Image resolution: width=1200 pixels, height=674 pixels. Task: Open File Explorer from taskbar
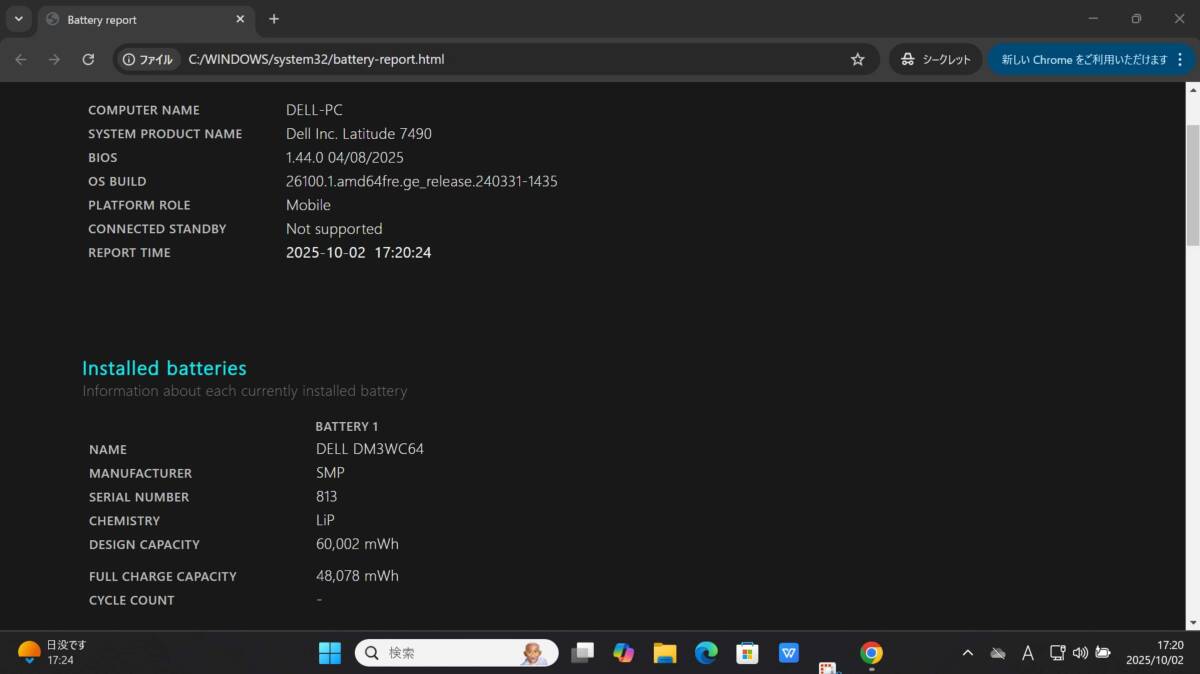(665, 653)
